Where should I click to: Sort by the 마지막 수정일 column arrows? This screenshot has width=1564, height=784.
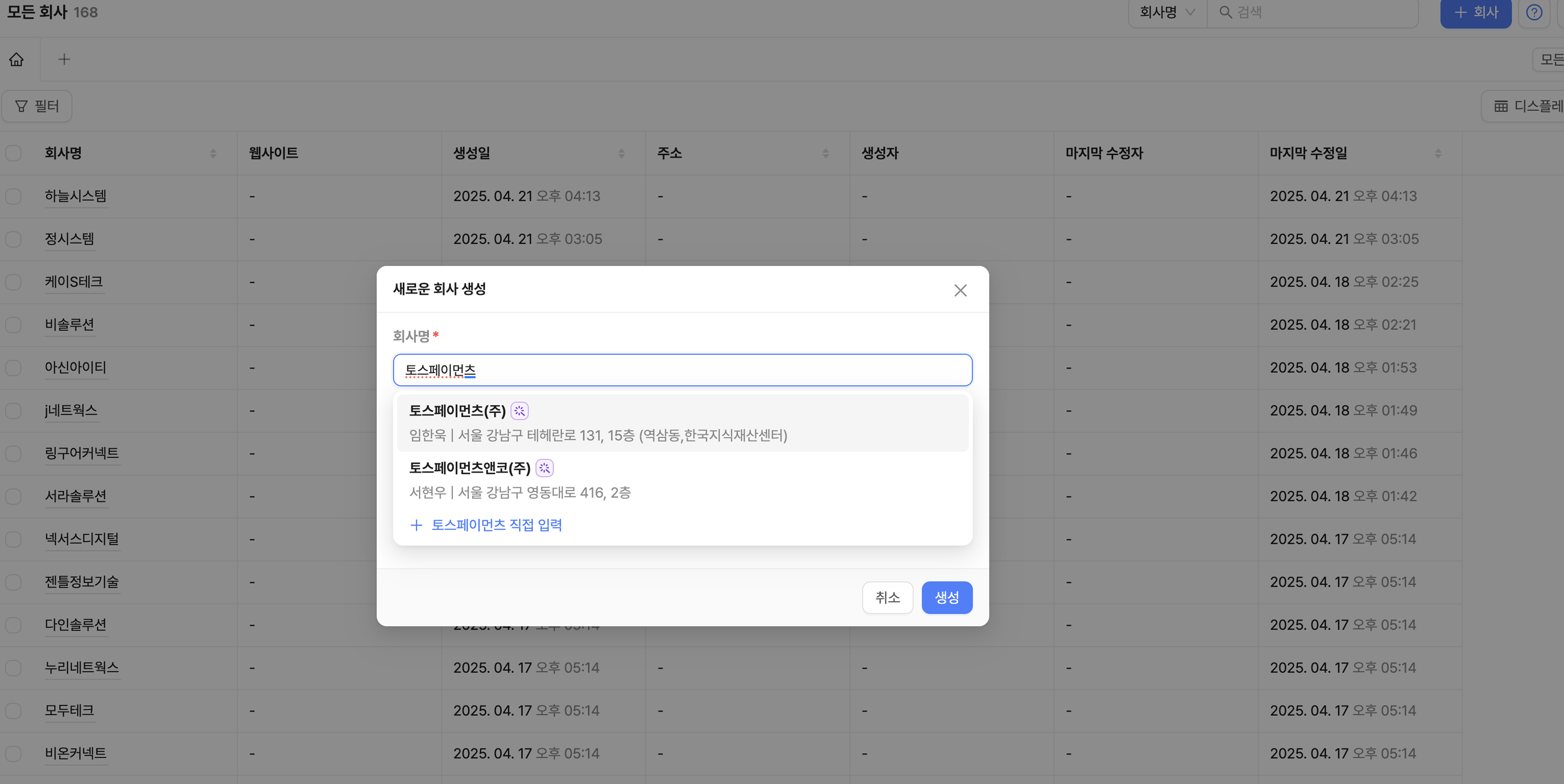tap(1438, 154)
